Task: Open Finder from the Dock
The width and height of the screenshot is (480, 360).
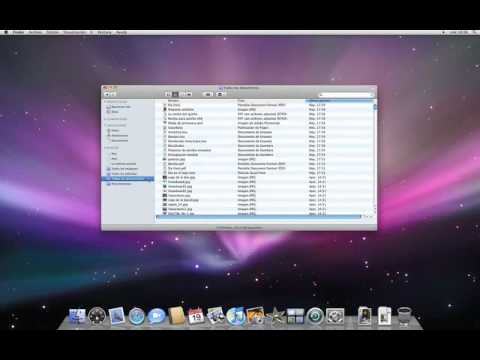Action: (x=77, y=316)
